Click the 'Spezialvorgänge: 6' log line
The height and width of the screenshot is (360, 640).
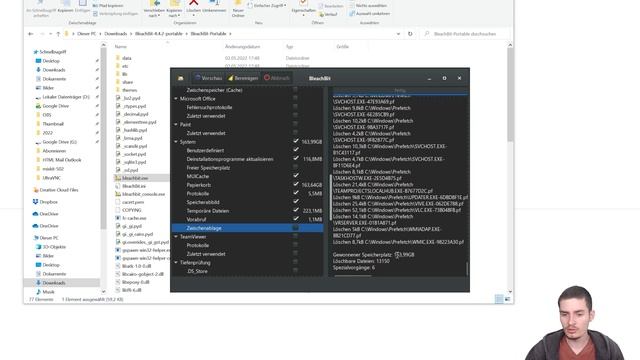tap(353, 268)
